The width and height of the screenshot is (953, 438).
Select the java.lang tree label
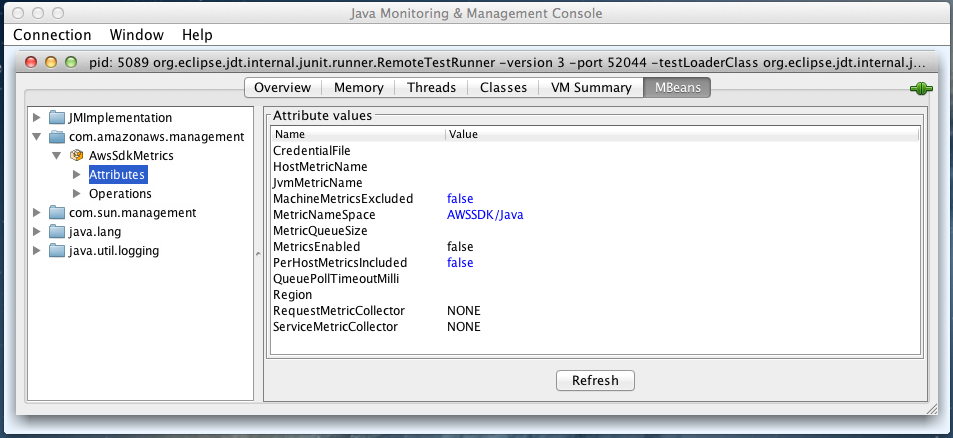[x=95, y=231]
